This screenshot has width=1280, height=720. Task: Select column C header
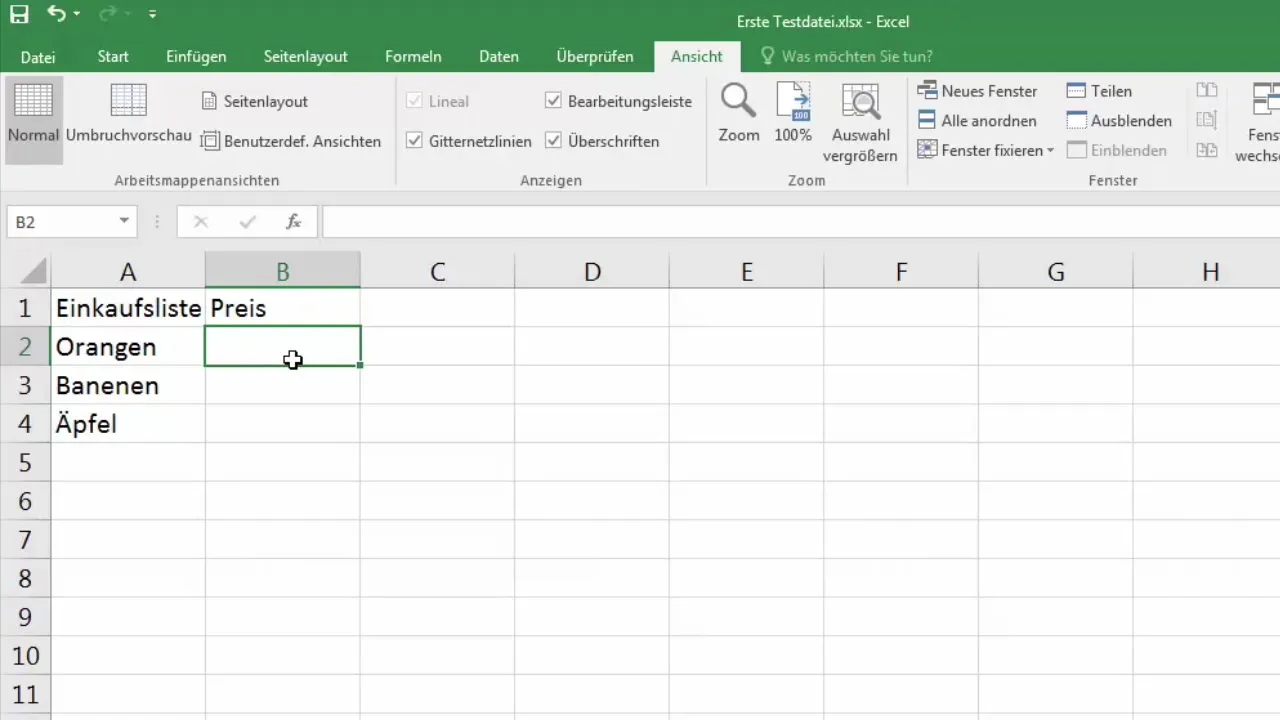click(x=438, y=271)
